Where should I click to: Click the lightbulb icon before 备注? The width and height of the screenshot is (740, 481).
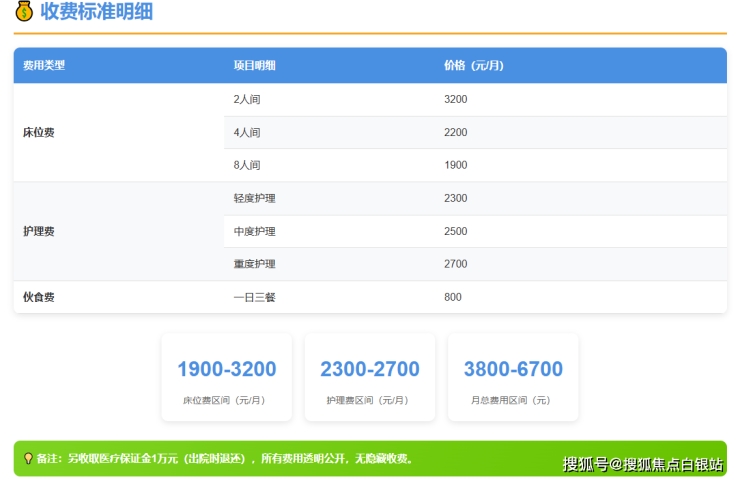tap(27, 459)
